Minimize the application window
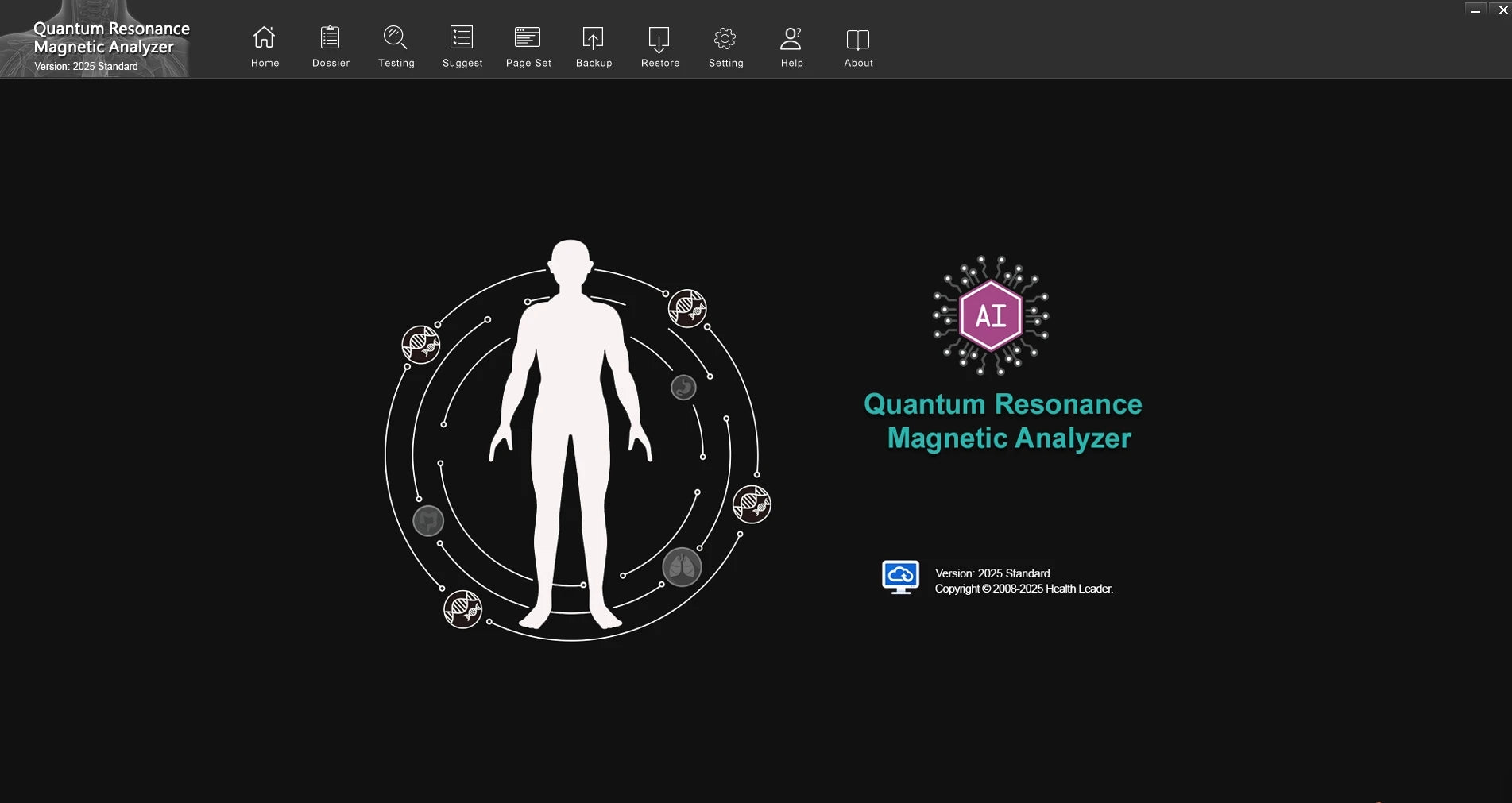This screenshot has width=1512, height=803. tap(1475, 10)
